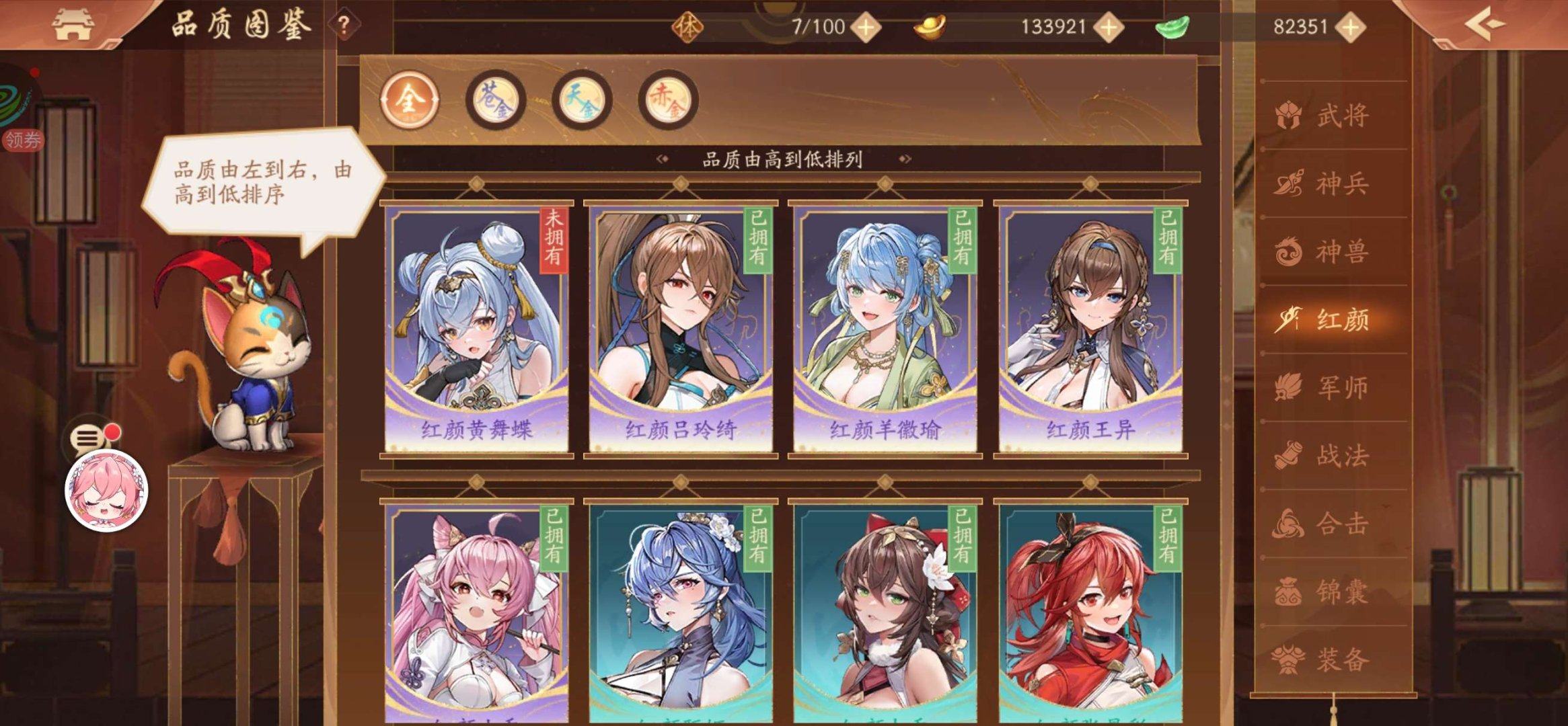
Task: Tap the pink-haired avatar circle
Action: click(x=106, y=490)
